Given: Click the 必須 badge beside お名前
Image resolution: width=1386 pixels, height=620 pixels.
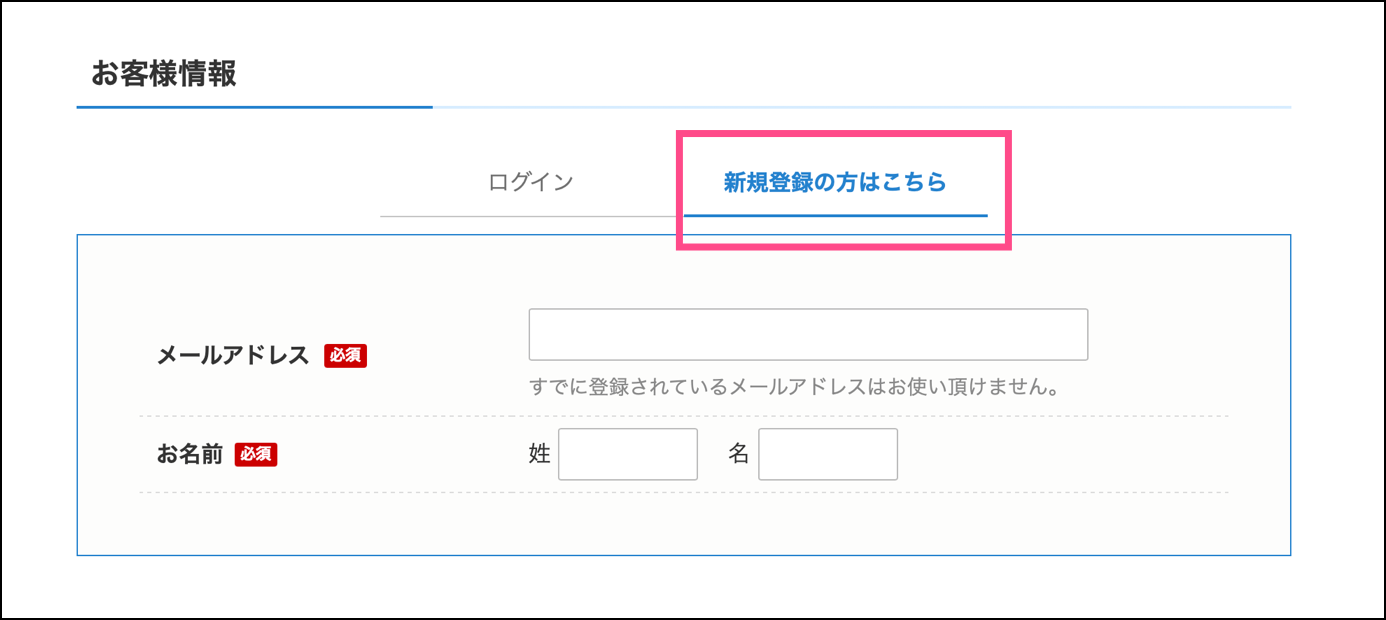Looking at the screenshot, I should (256, 455).
